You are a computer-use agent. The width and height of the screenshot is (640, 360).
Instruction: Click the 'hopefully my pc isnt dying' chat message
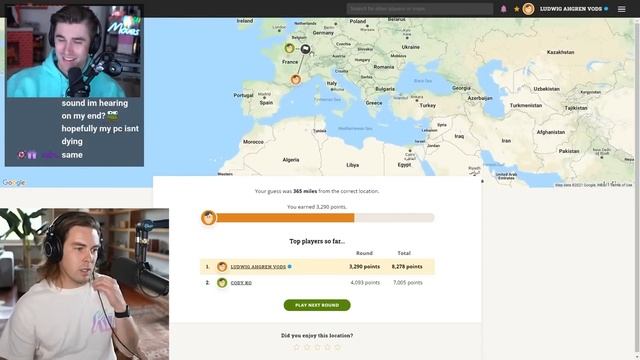pyautogui.click(x=100, y=135)
